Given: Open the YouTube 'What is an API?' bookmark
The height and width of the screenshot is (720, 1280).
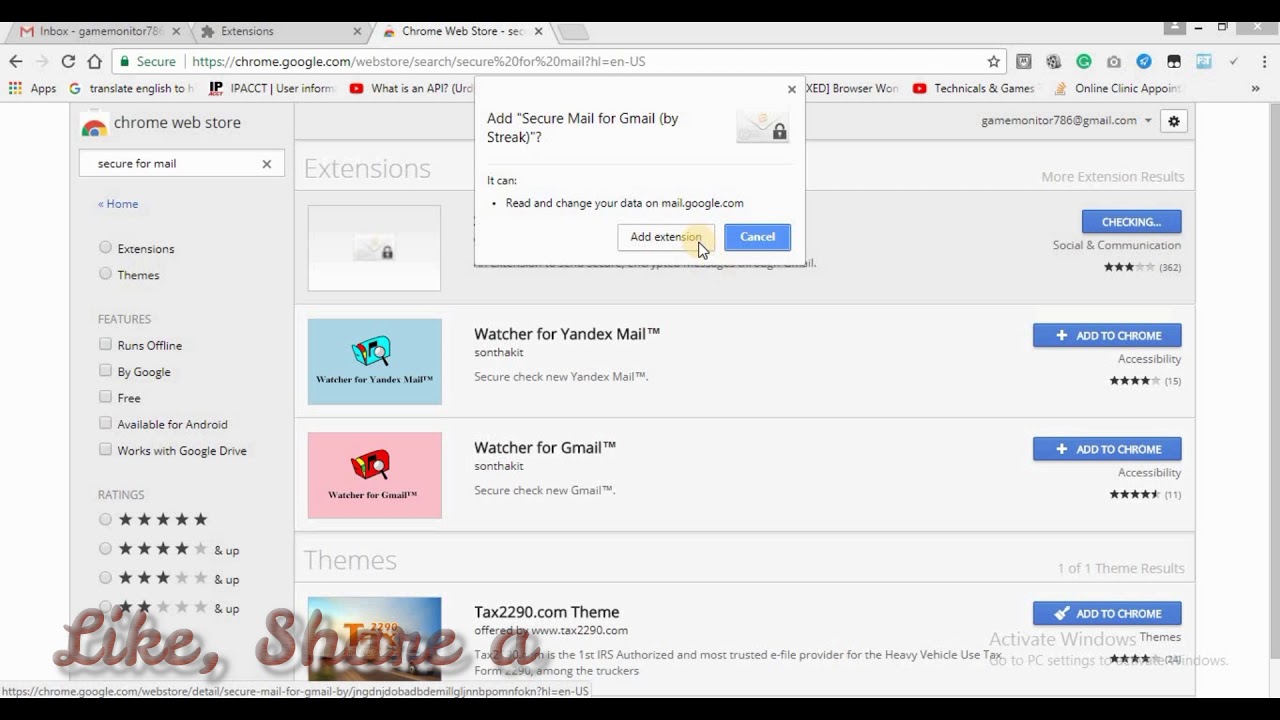Looking at the screenshot, I should pos(411,88).
